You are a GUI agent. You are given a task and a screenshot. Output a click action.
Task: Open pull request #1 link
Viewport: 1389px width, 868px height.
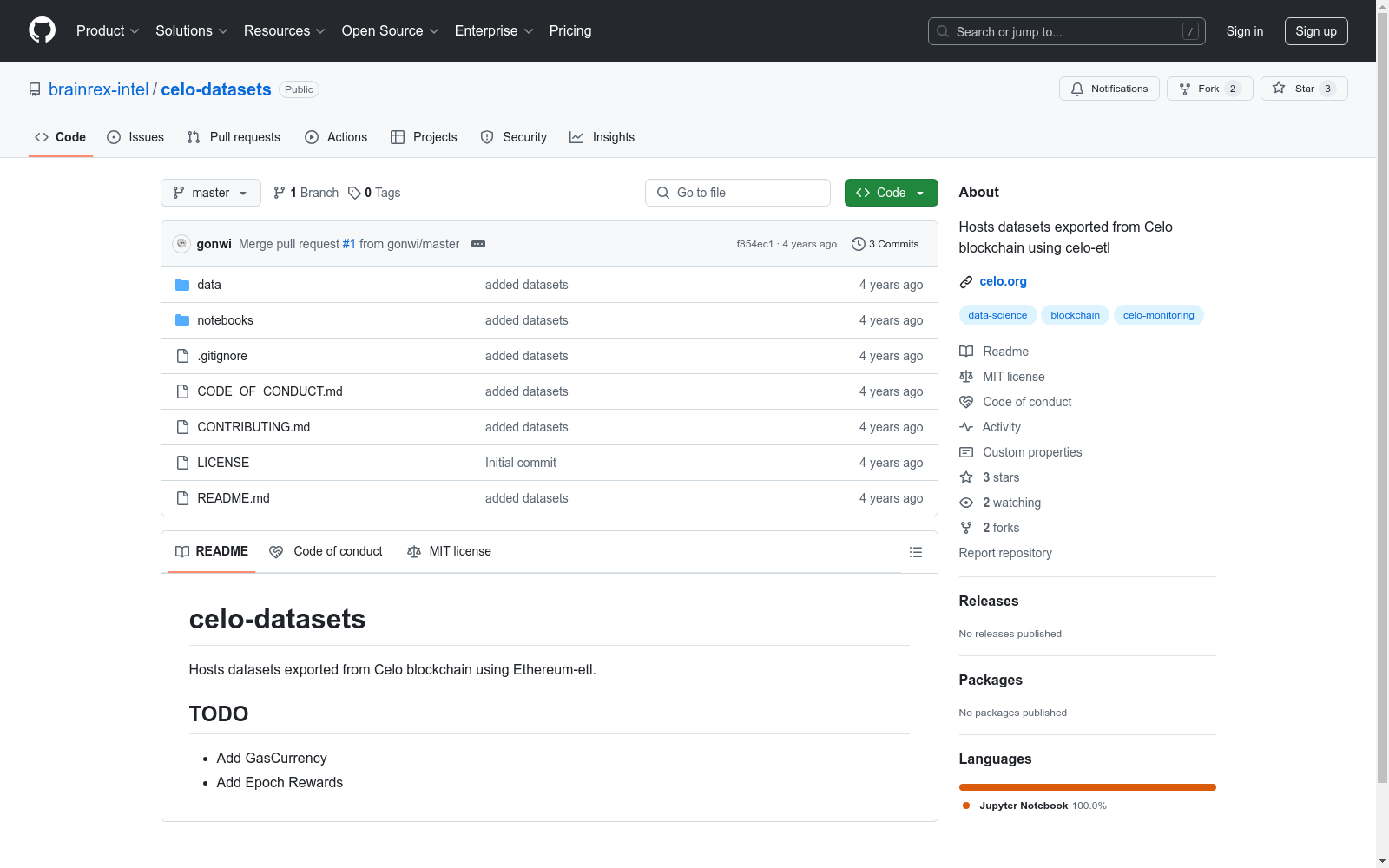click(349, 244)
